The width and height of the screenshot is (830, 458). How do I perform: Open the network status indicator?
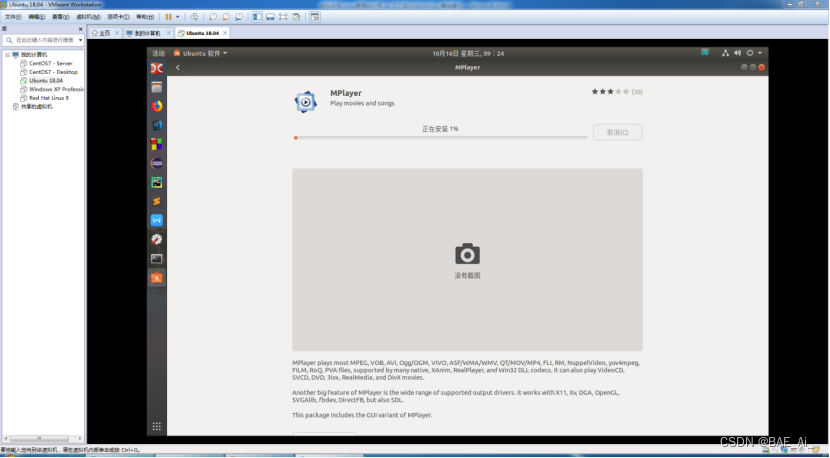click(x=725, y=53)
